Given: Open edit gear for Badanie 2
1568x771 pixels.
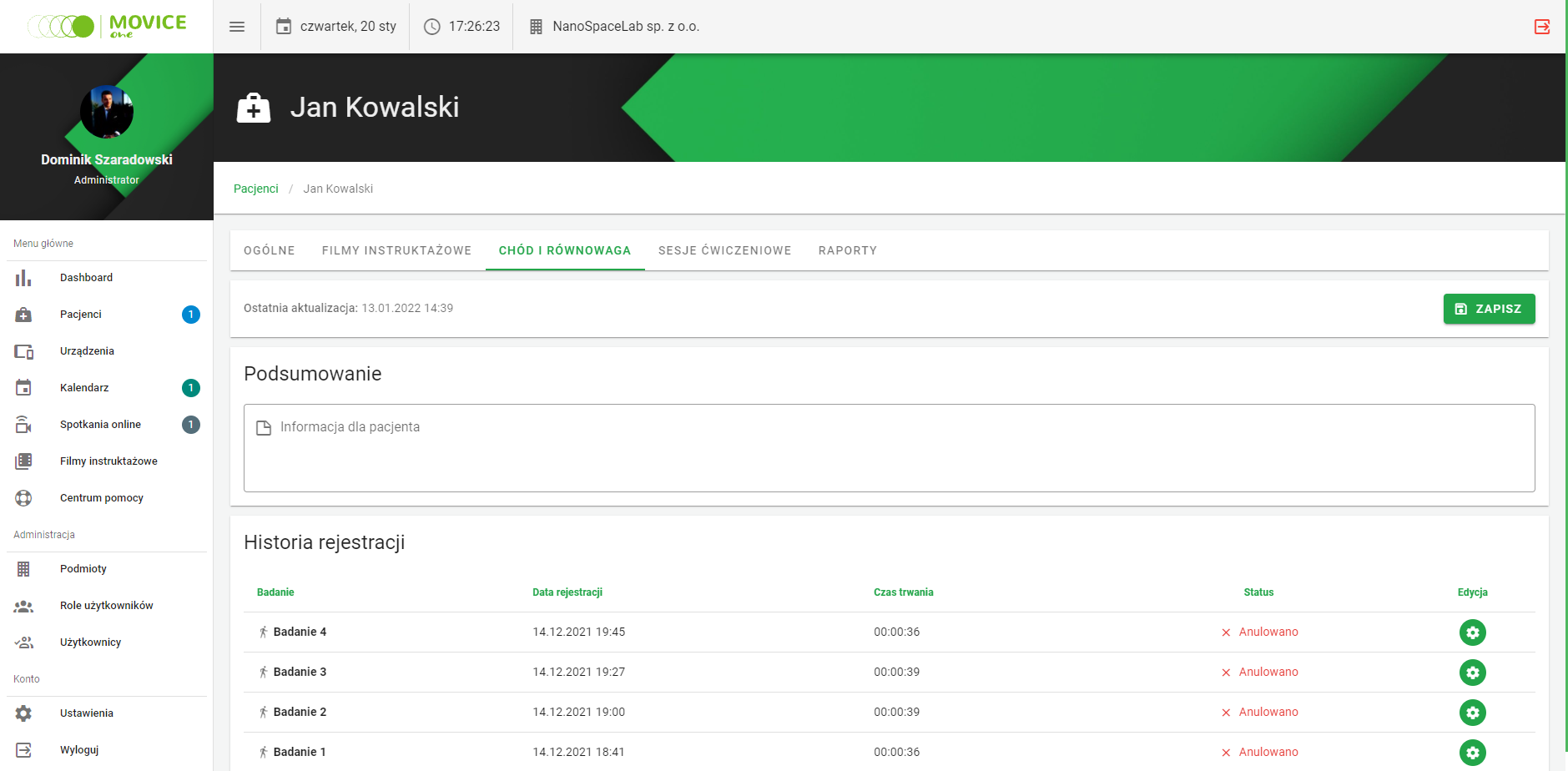Looking at the screenshot, I should pos(1472,713).
